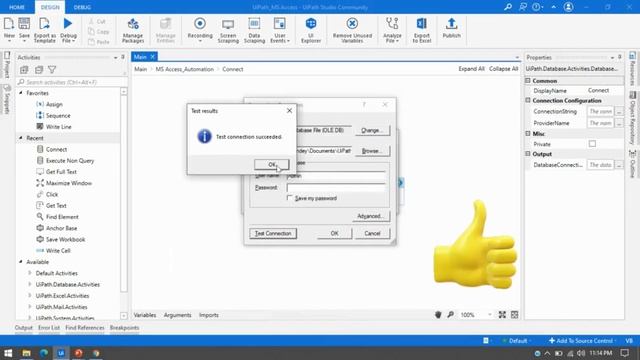This screenshot has width=640, height=360.
Task: Click the filter icon in Activities panel
Action: [x=52, y=70]
